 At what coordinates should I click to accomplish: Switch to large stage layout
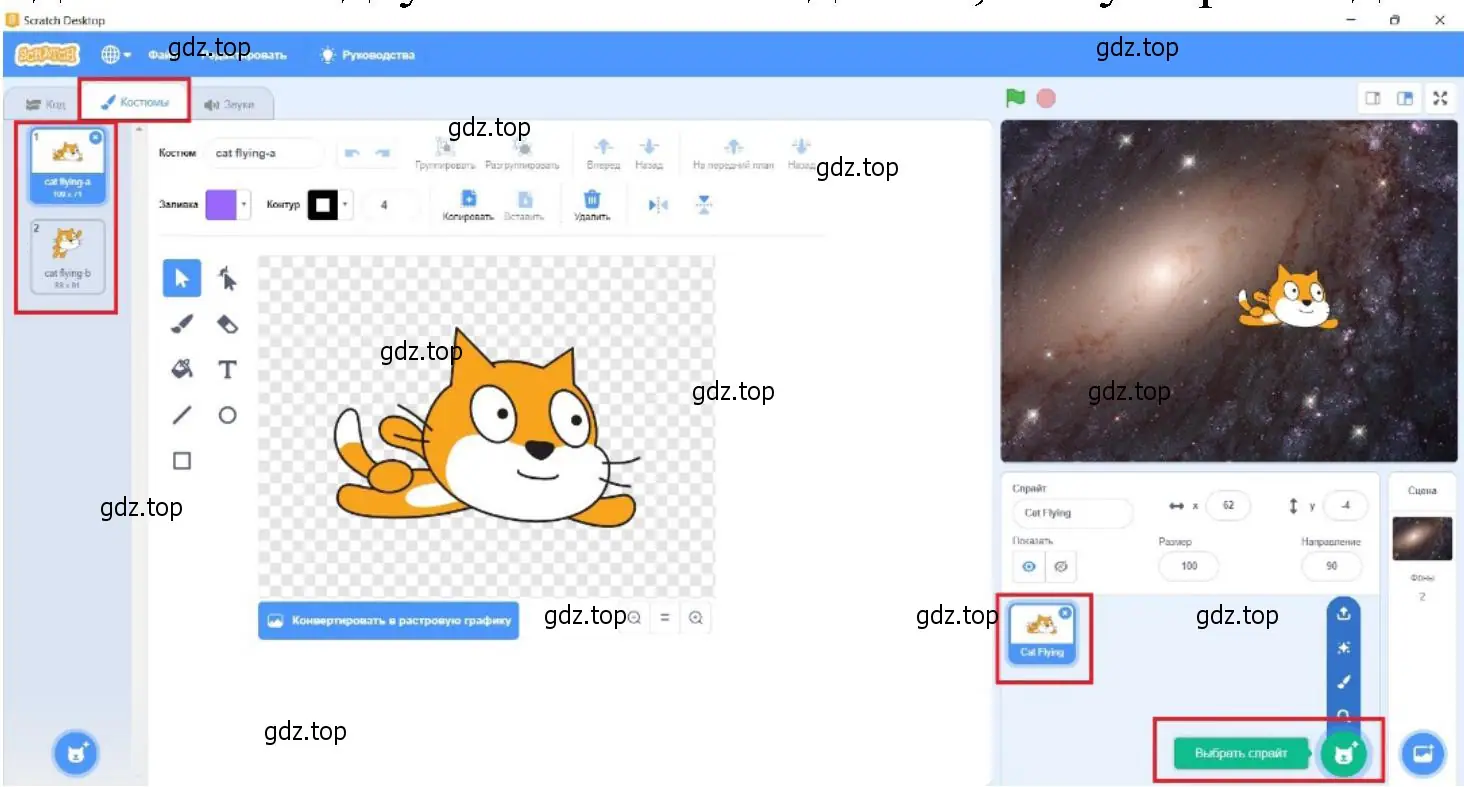(x=1405, y=98)
